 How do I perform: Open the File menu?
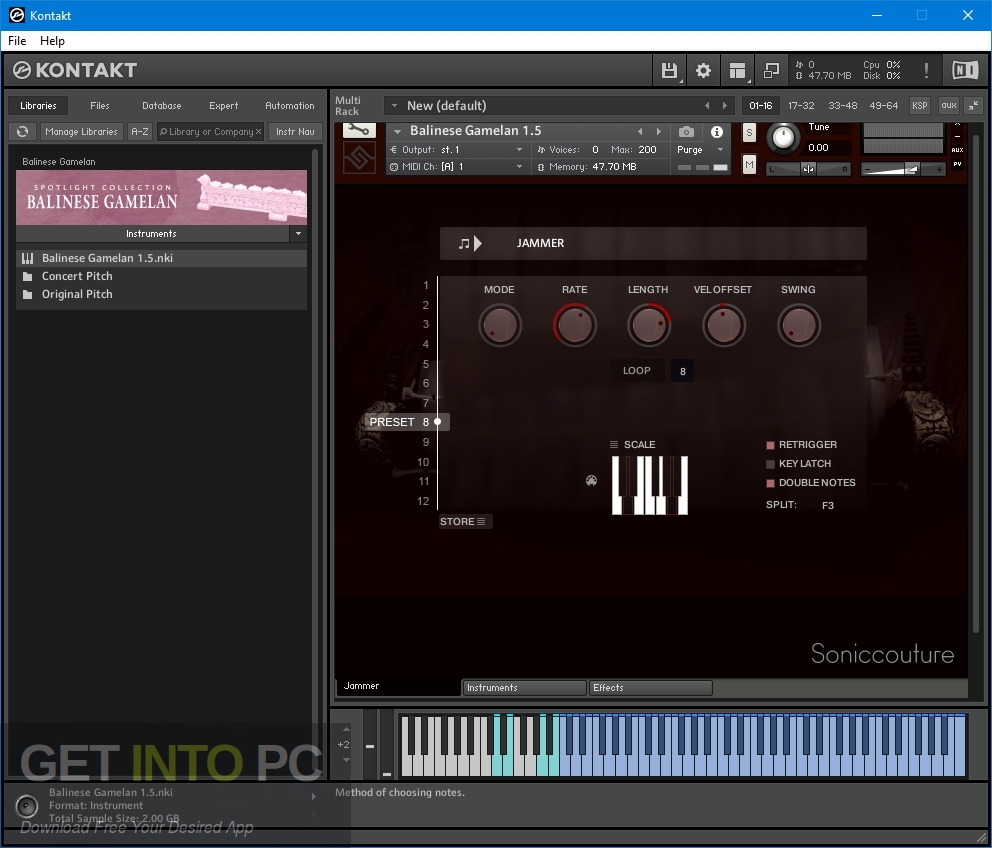click(17, 41)
